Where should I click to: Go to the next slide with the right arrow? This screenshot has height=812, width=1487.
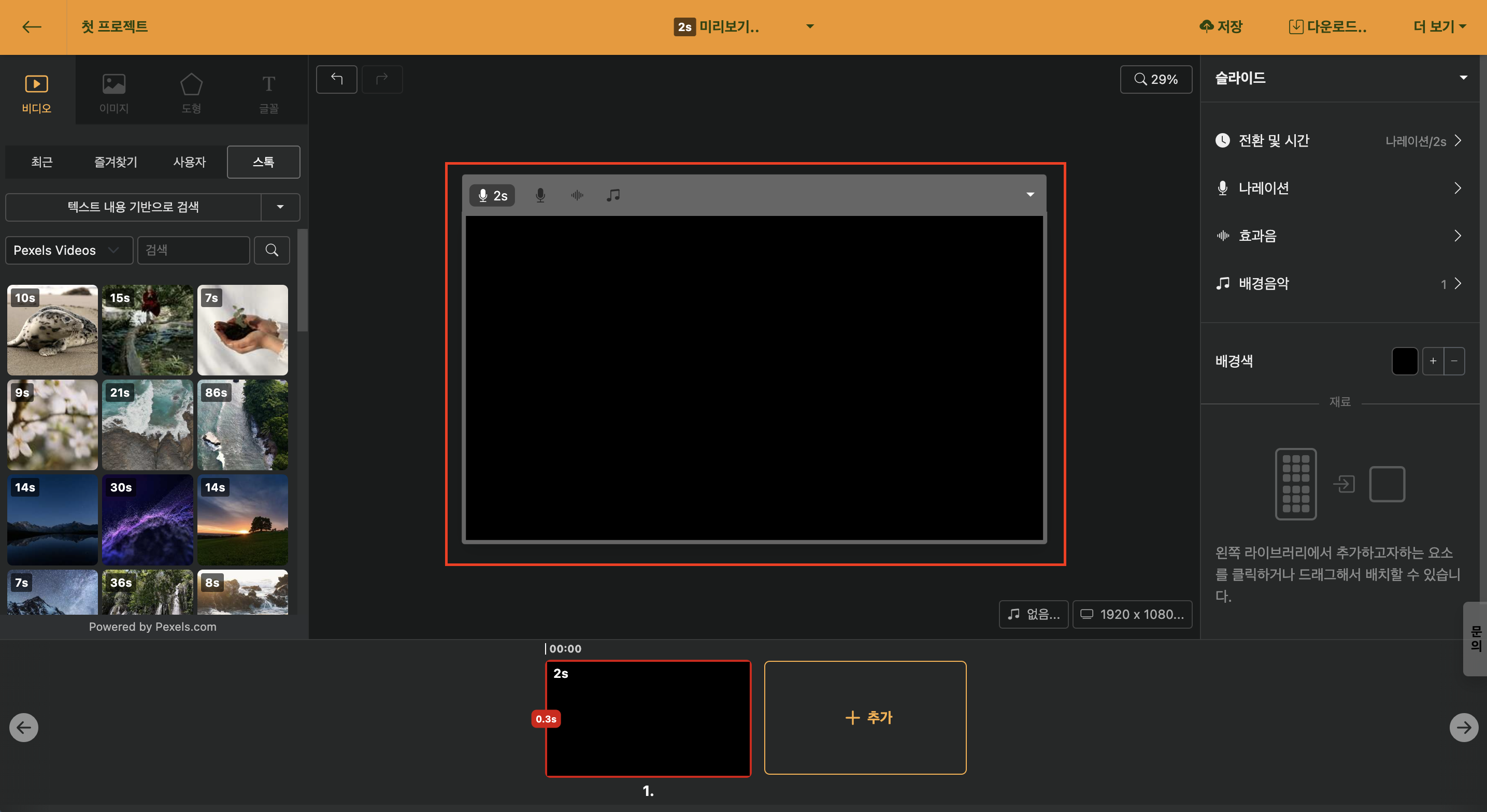(x=1463, y=727)
